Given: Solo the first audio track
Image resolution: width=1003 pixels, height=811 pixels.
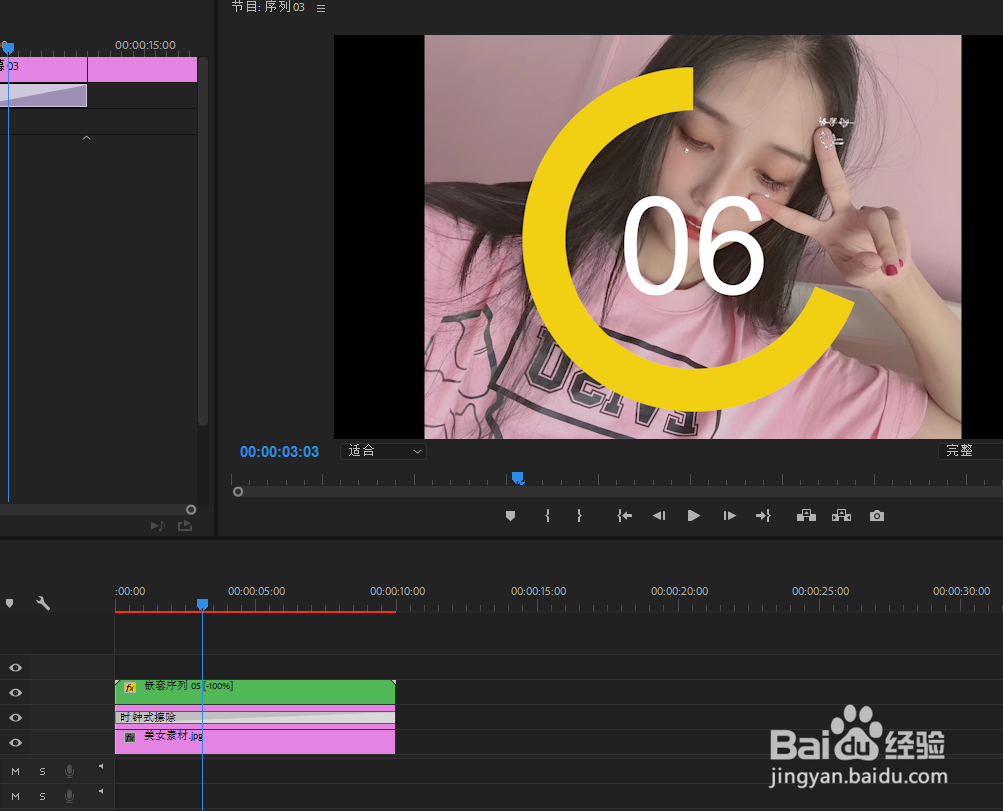Looking at the screenshot, I should 42,771.
